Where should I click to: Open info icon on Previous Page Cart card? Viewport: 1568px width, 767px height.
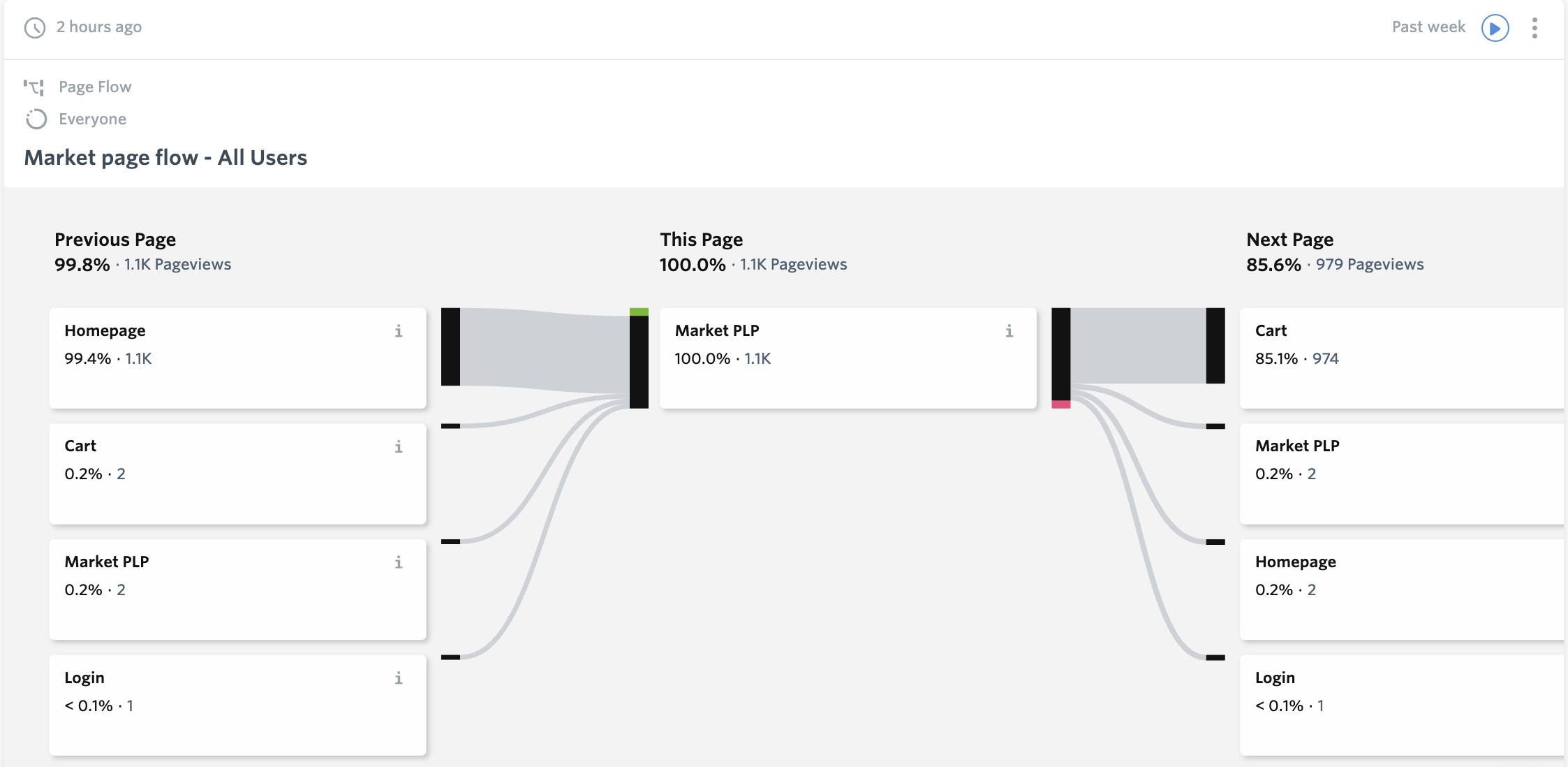coord(399,446)
